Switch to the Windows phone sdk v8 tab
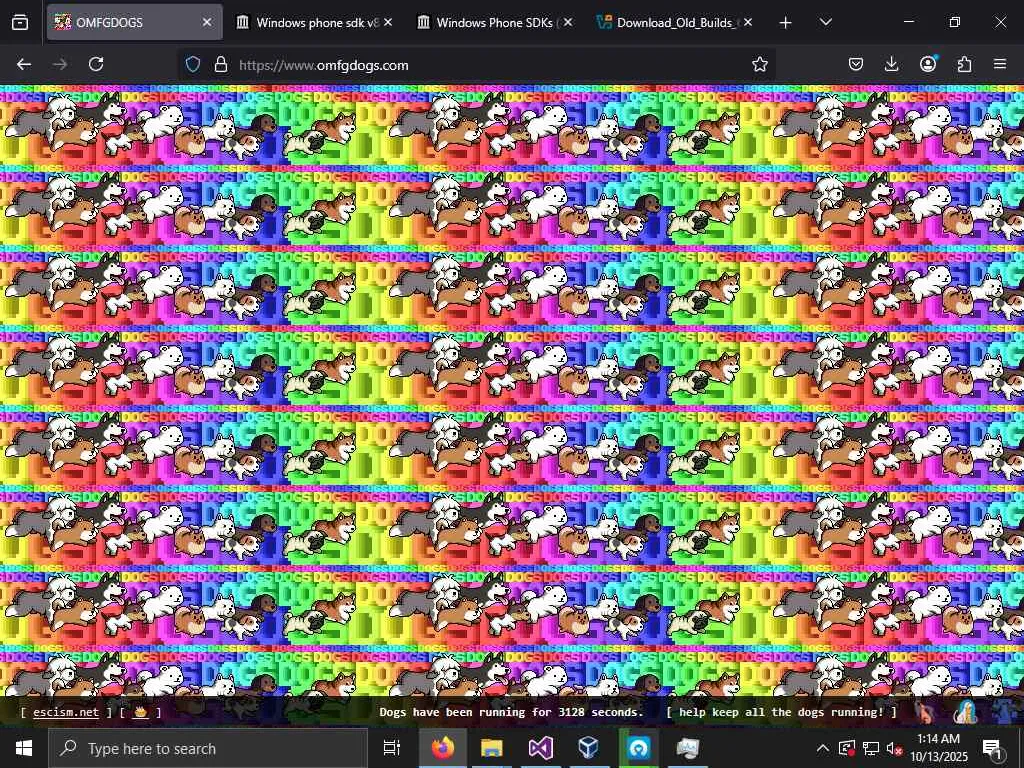The image size is (1024, 768). pos(315,22)
